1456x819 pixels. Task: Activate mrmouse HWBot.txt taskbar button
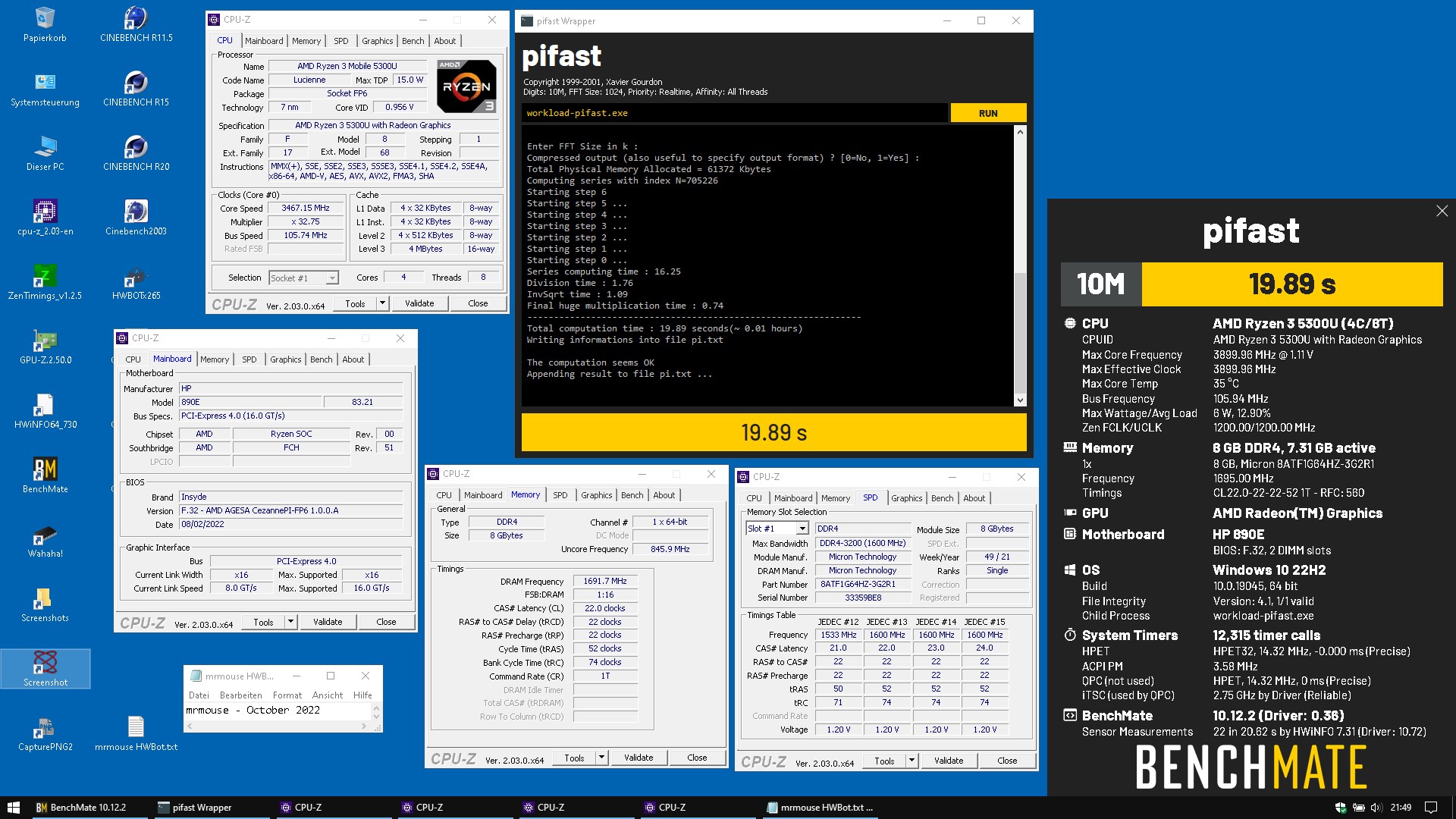pos(821,808)
